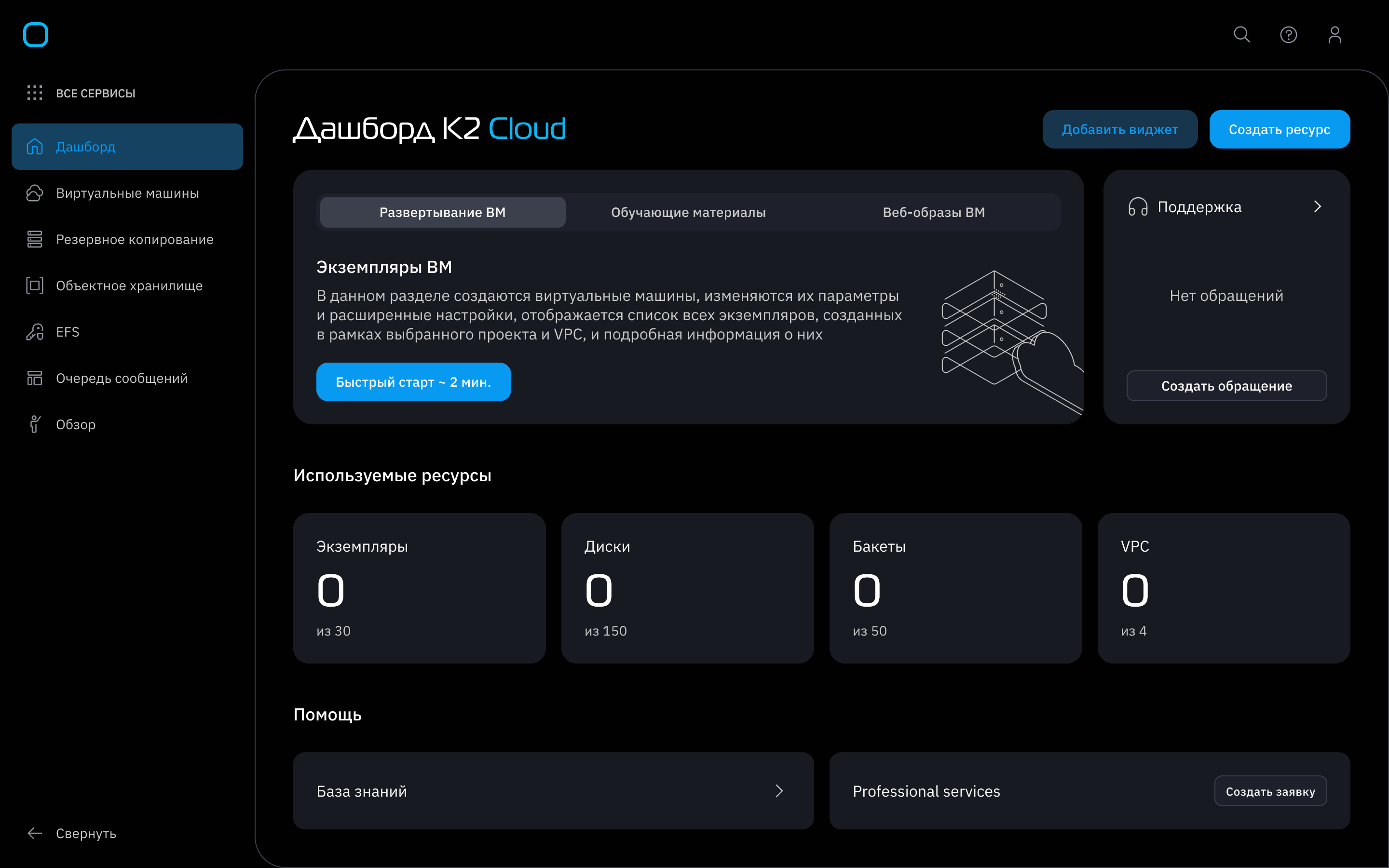Open the search icon in the header

tap(1241, 34)
